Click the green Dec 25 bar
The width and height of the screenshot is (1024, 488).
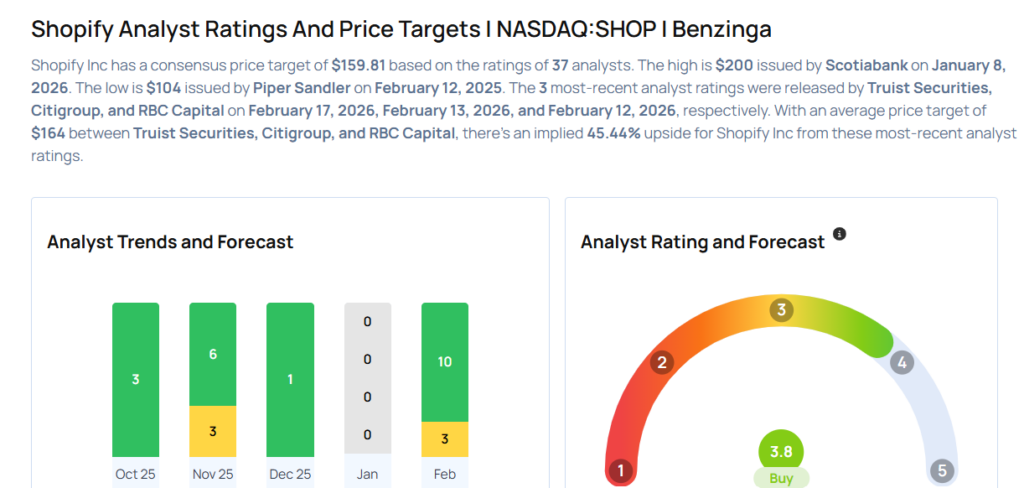tap(290, 380)
